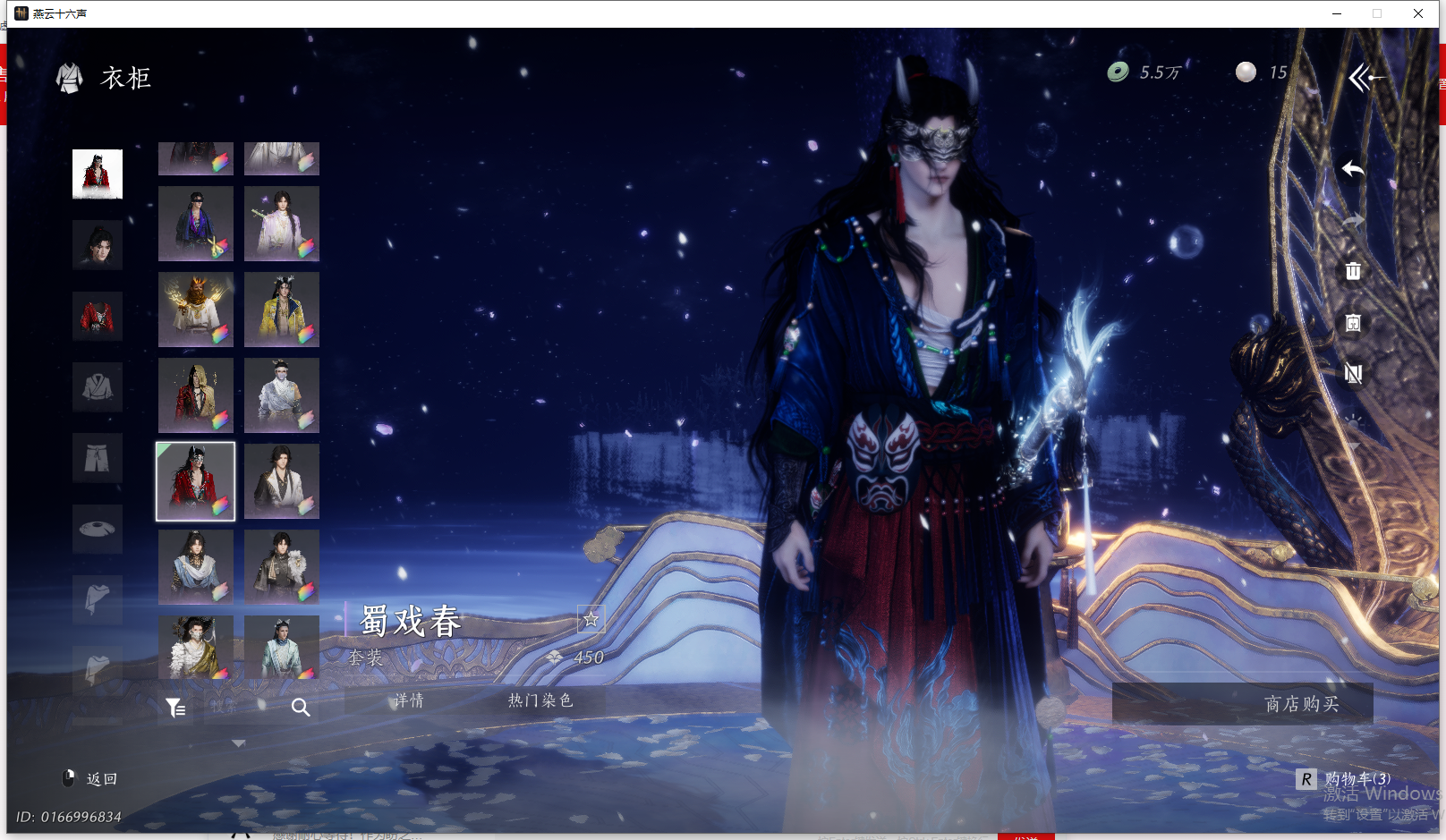Expand the arrow below the lighting icon
This screenshot has width=1446, height=840.
pyautogui.click(x=1353, y=446)
